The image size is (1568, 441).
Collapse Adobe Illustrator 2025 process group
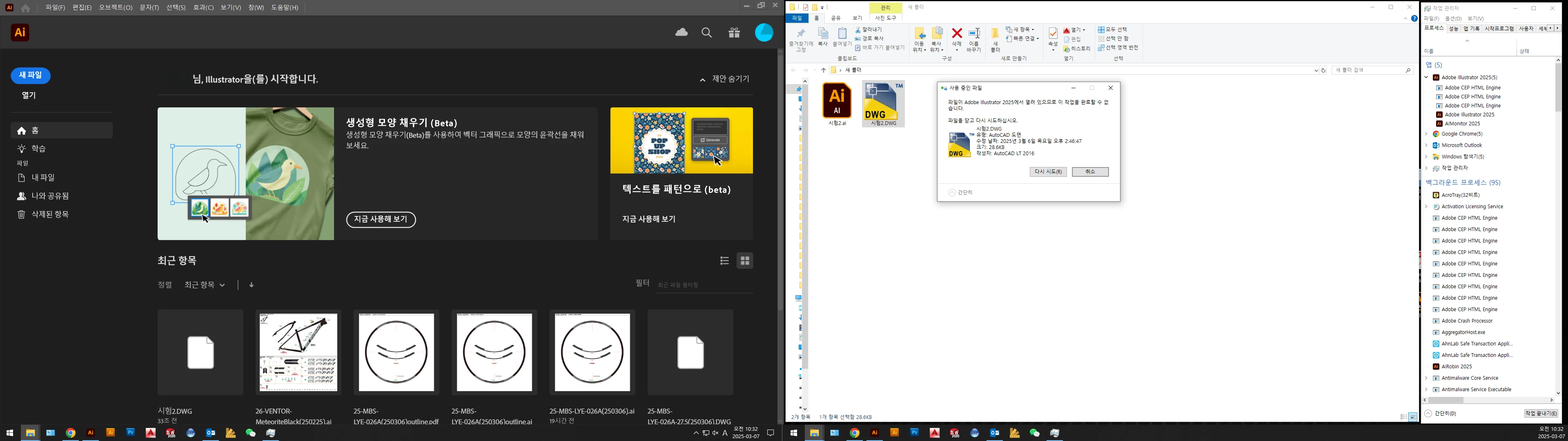1426,77
